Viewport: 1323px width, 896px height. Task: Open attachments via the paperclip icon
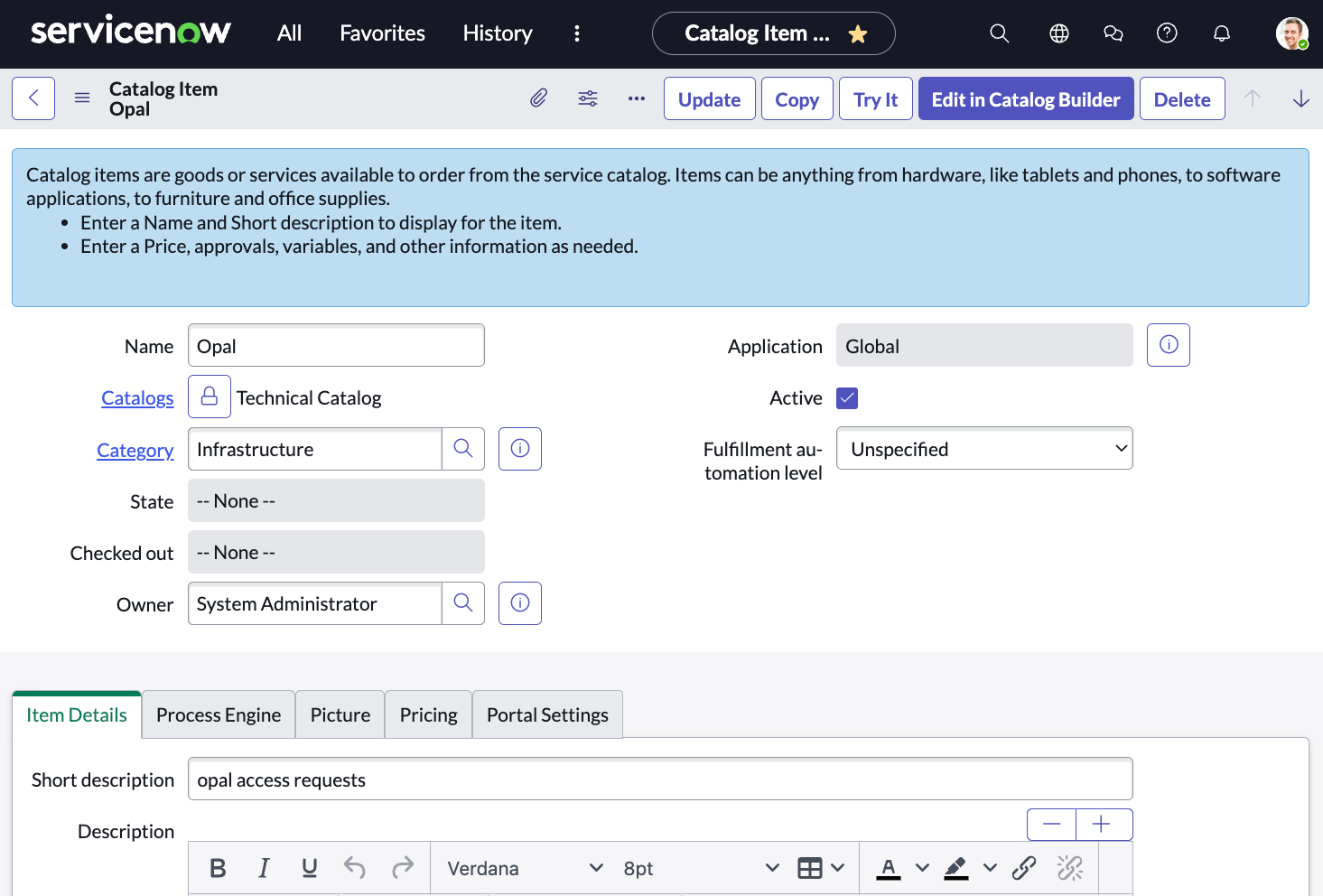538,98
